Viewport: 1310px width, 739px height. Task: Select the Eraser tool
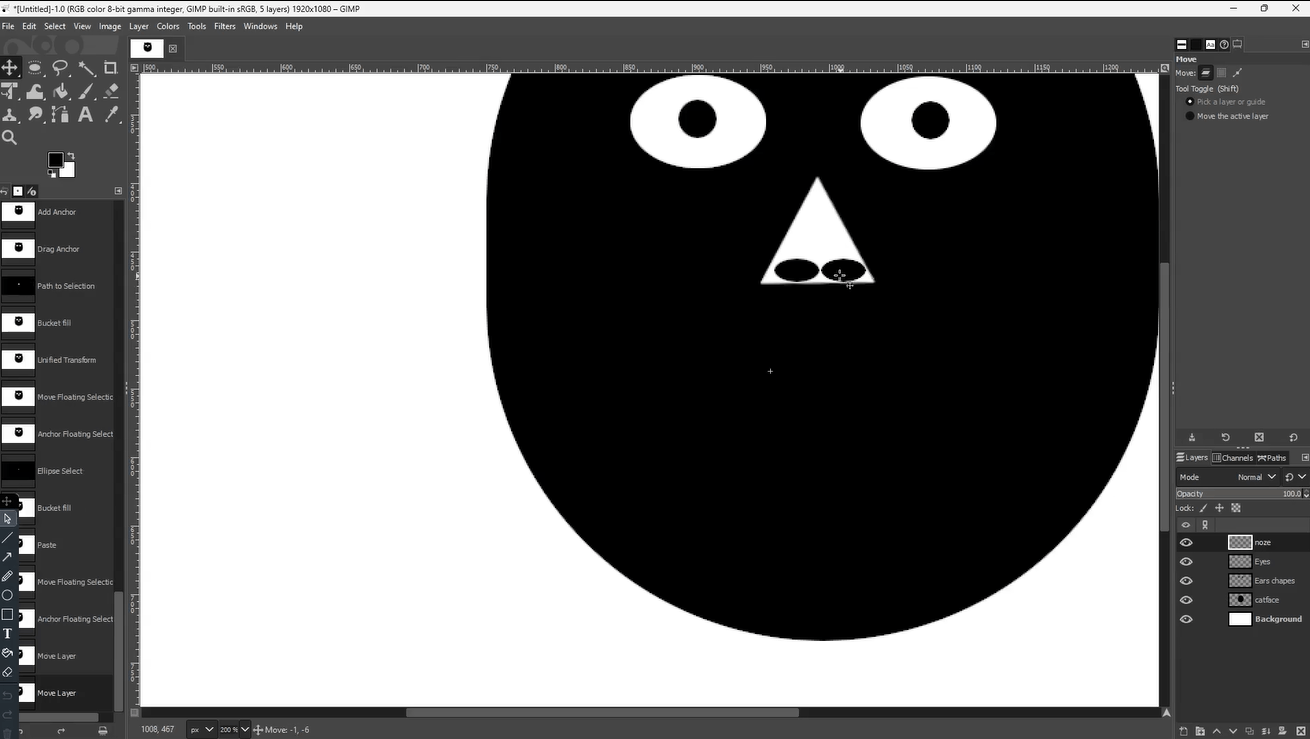click(x=111, y=91)
